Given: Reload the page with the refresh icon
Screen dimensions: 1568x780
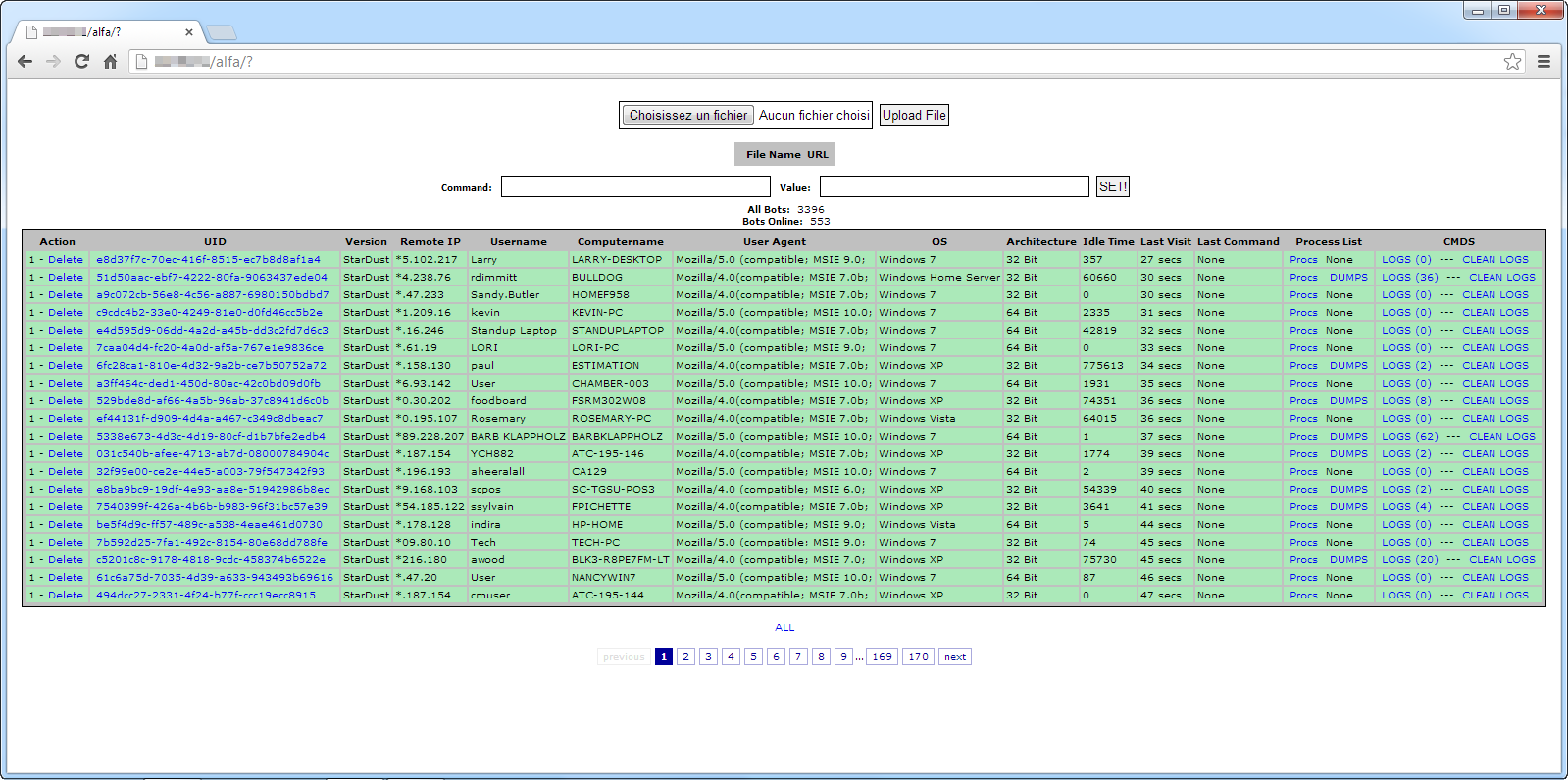Looking at the screenshot, I should pyautogui.click(x=82, y=62).
